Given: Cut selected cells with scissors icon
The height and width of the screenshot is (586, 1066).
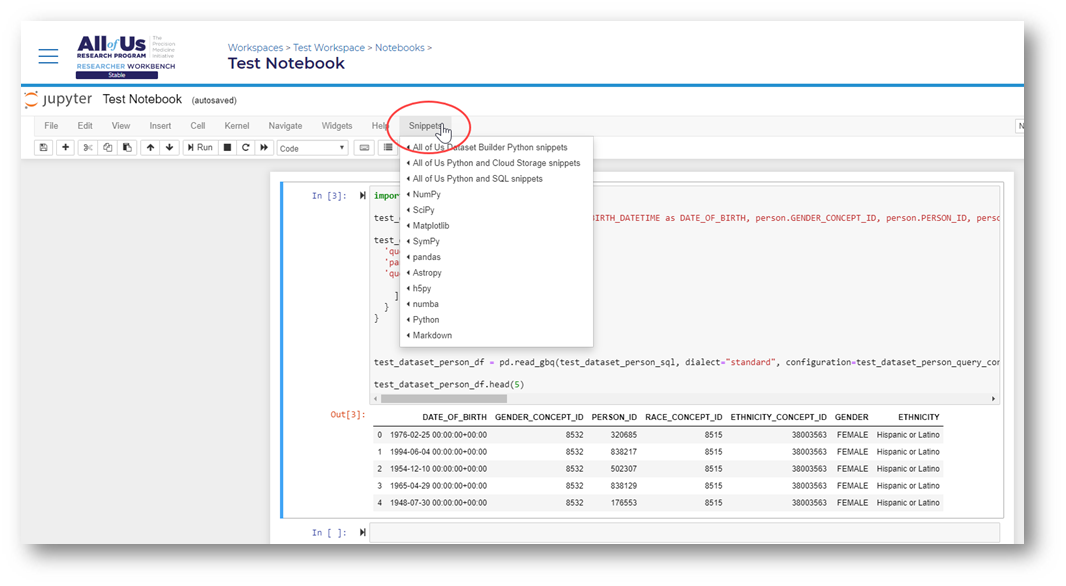Looking at the screenshot, I should coord(88,148).
